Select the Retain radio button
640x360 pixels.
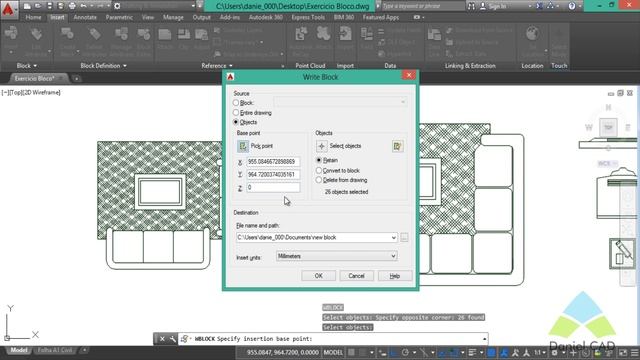click(x=319, y=160)
